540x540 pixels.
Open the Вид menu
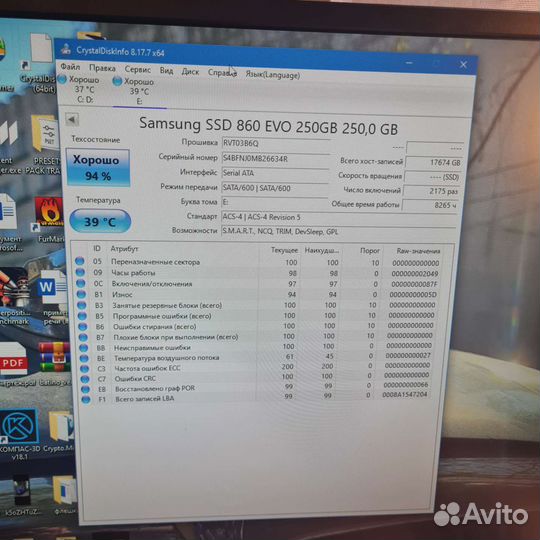[166, 71]
